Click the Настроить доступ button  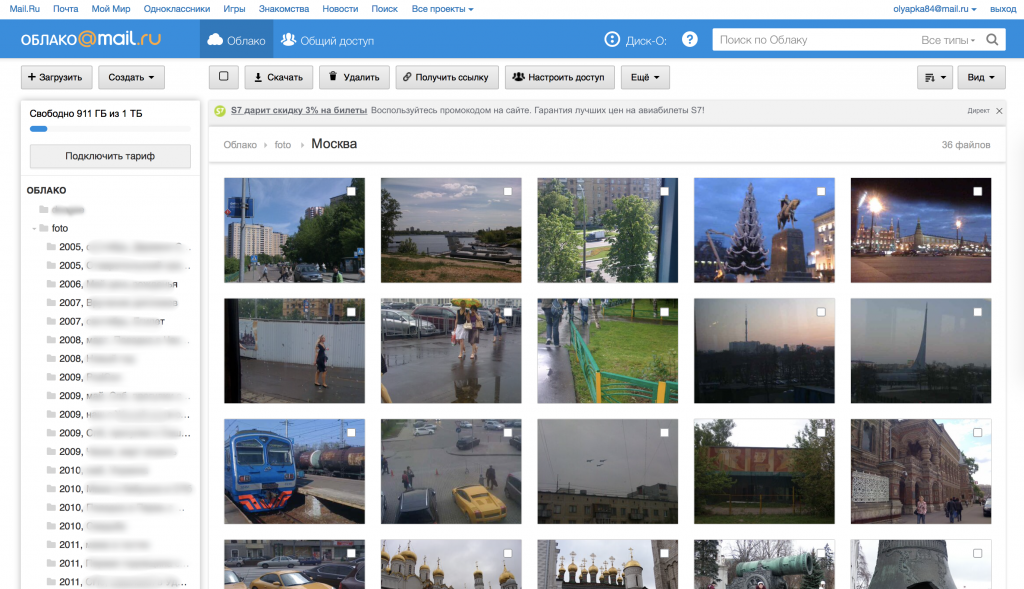point(560,77)
